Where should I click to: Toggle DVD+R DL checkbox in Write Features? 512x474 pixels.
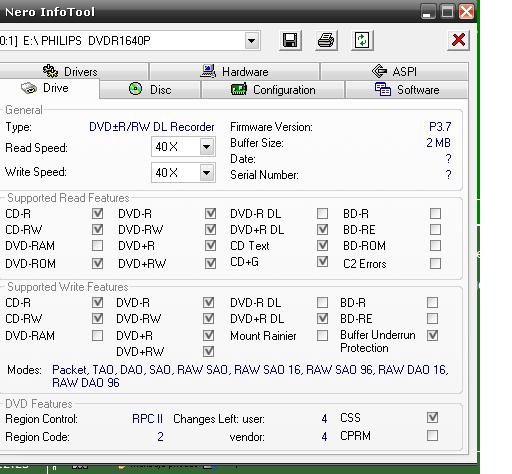tap(322, 319)
